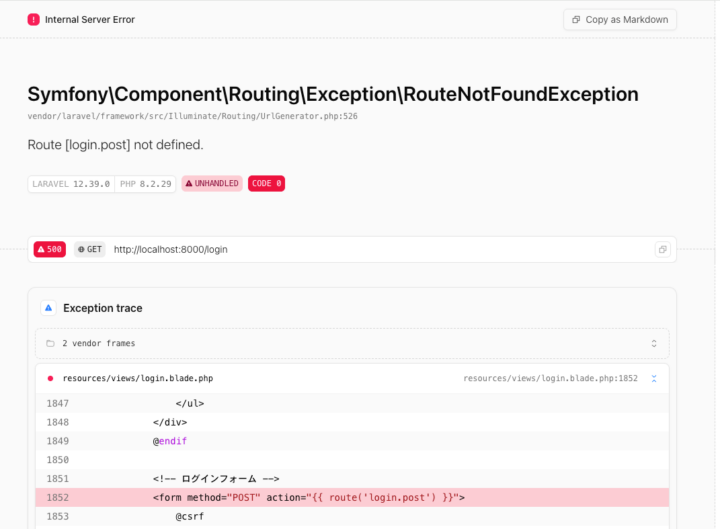Click the warning icon in the UNHANDLED badge
Image resolution: width=720 pixels, height=529 pixels.
point(190,184)
